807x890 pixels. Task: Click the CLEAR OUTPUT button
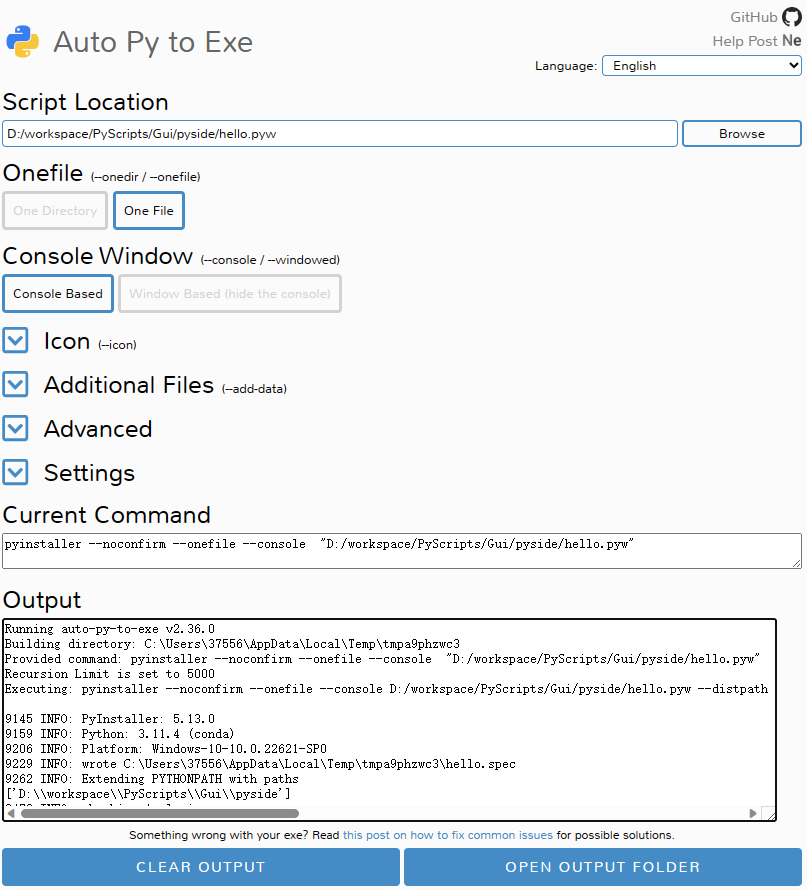(x=201, y=867)
